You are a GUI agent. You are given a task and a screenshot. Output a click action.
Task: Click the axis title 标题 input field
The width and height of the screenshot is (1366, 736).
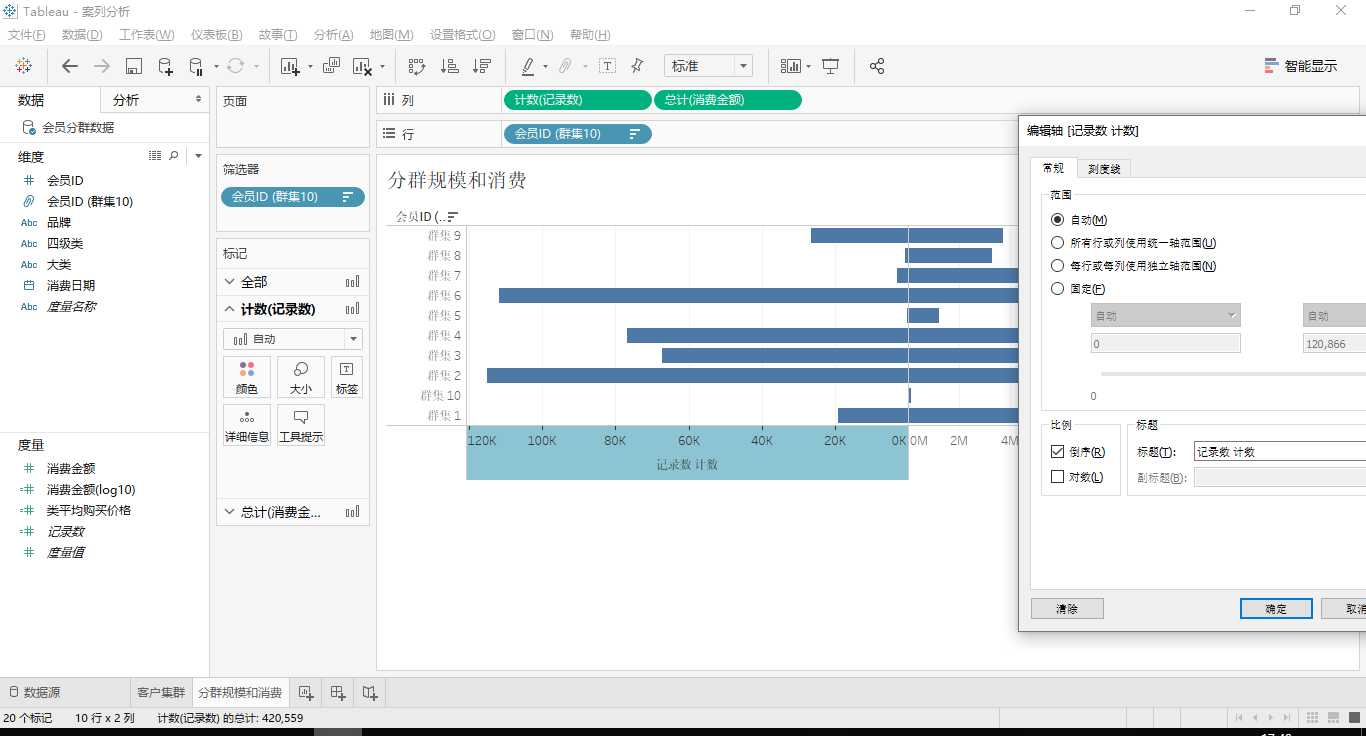1279,452
